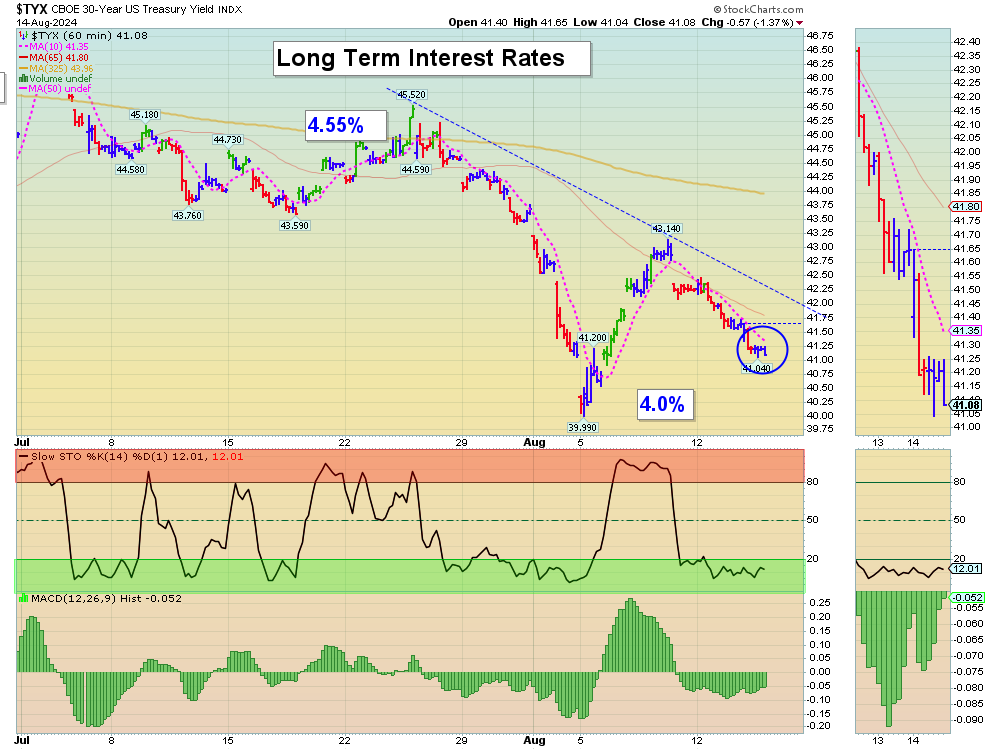Click the MACD histogram icon beside MACD(12,26,9)
Image resolution: width=1000 pixels, height=750 pixels.
click(x=24, y=598)
